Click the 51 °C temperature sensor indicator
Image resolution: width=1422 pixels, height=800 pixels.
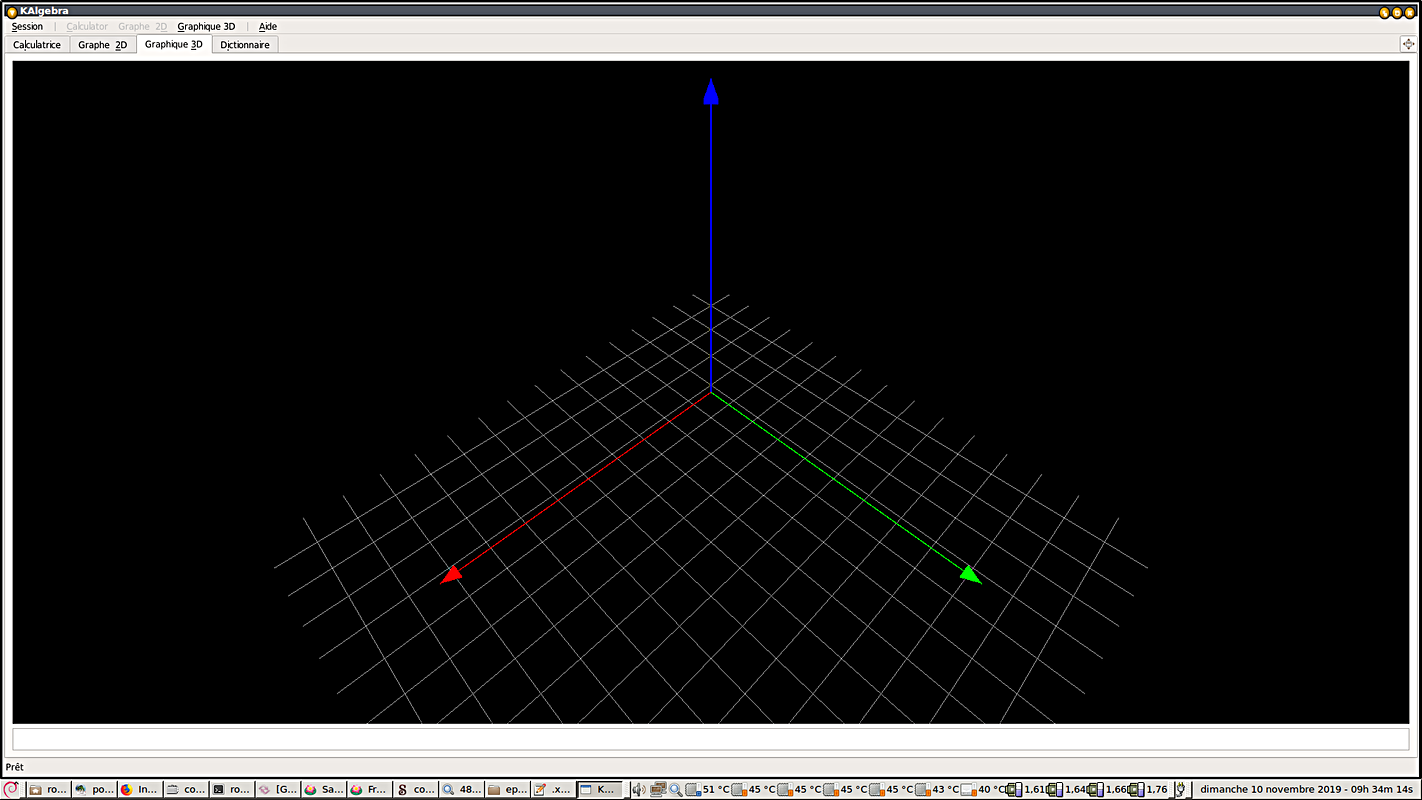(x=708, y=789)
